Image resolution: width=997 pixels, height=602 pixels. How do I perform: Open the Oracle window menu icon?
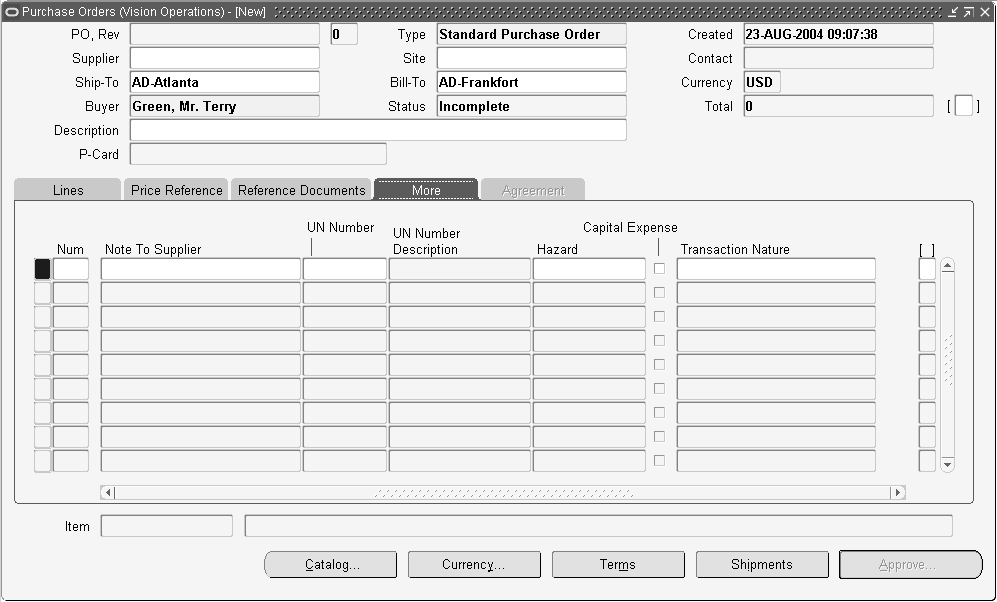pos(11,12)
